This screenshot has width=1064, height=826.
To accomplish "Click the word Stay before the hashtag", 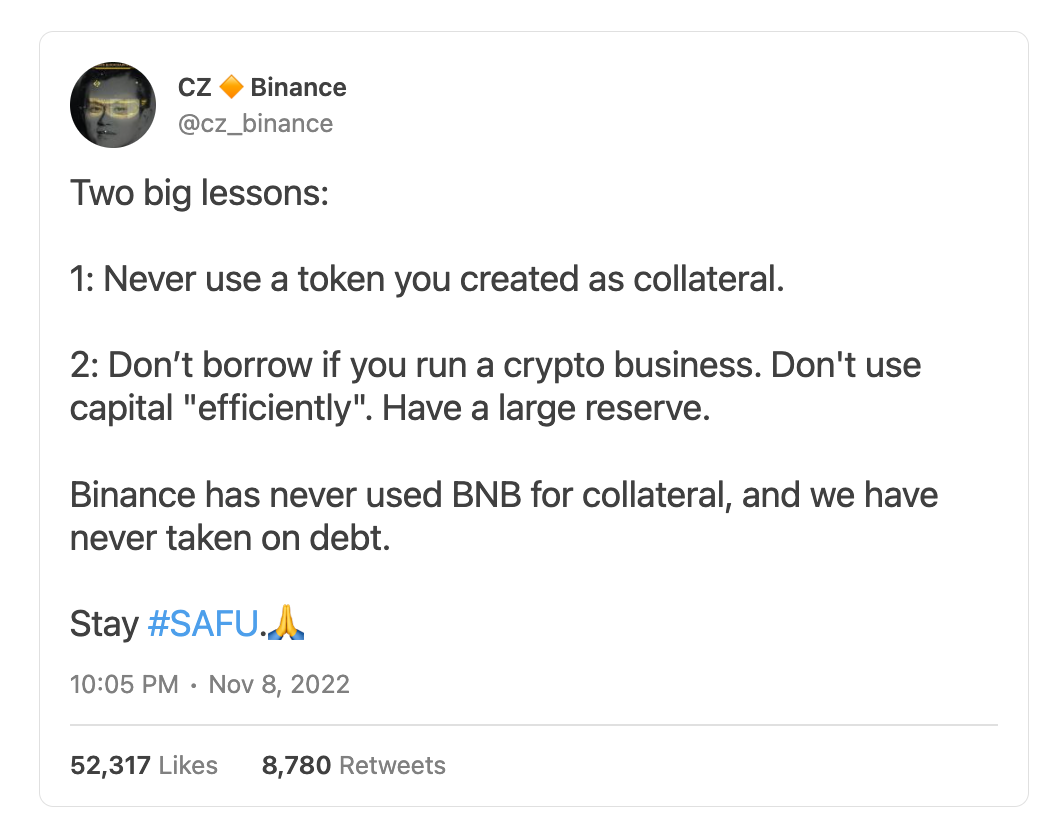I will pos(104,624).
